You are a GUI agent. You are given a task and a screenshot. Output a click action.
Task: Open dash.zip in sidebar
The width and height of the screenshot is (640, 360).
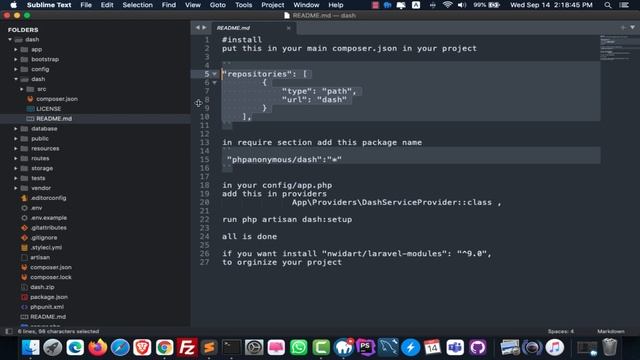[42, 287]
